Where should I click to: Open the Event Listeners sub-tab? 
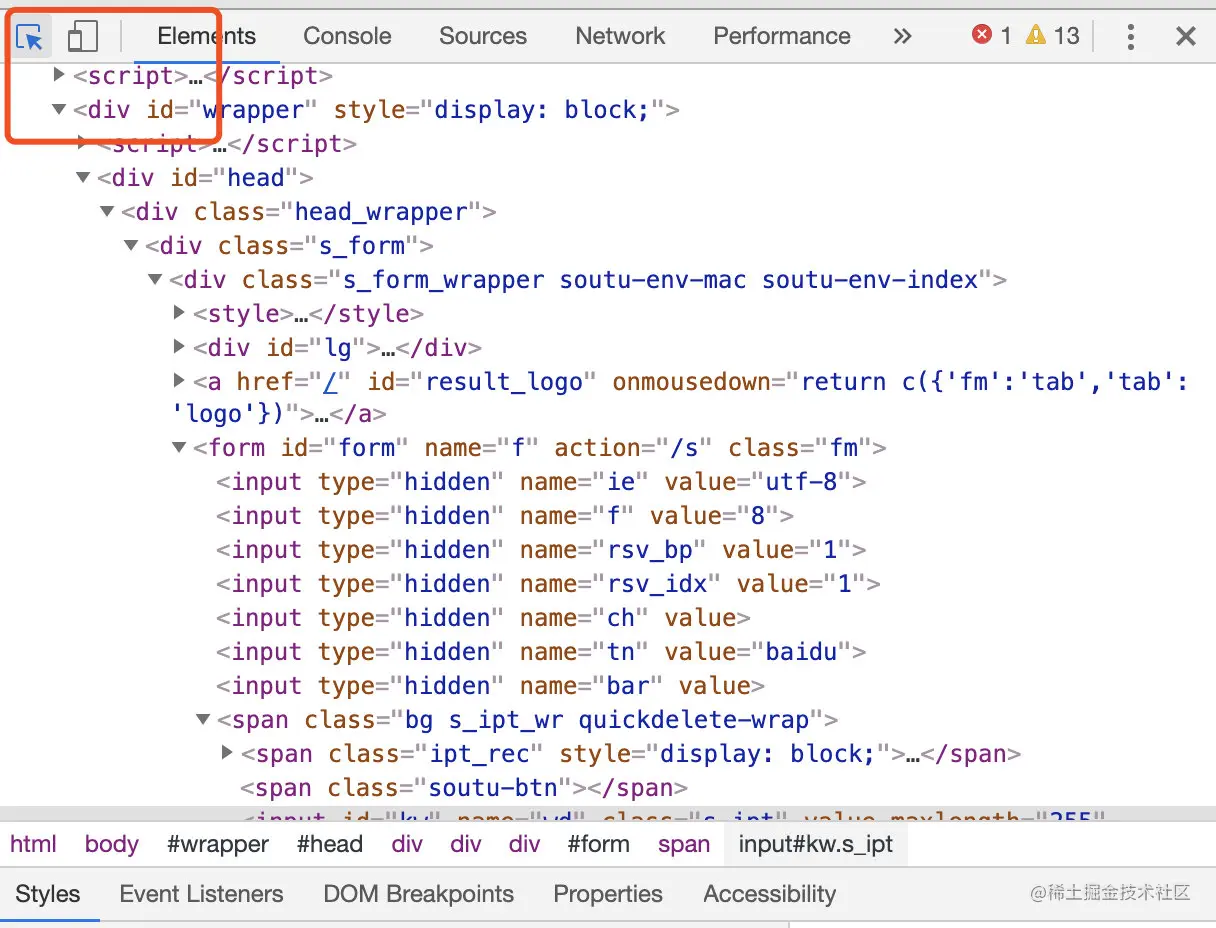click(x=201, y=894)
